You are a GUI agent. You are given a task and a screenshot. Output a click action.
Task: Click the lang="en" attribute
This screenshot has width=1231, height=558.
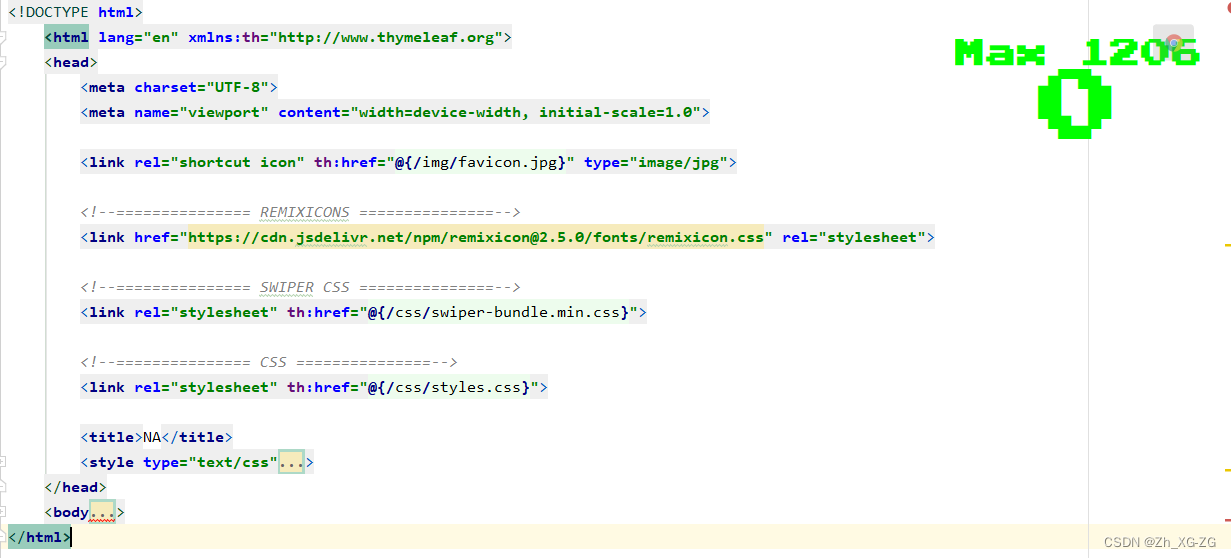(138, 37)
